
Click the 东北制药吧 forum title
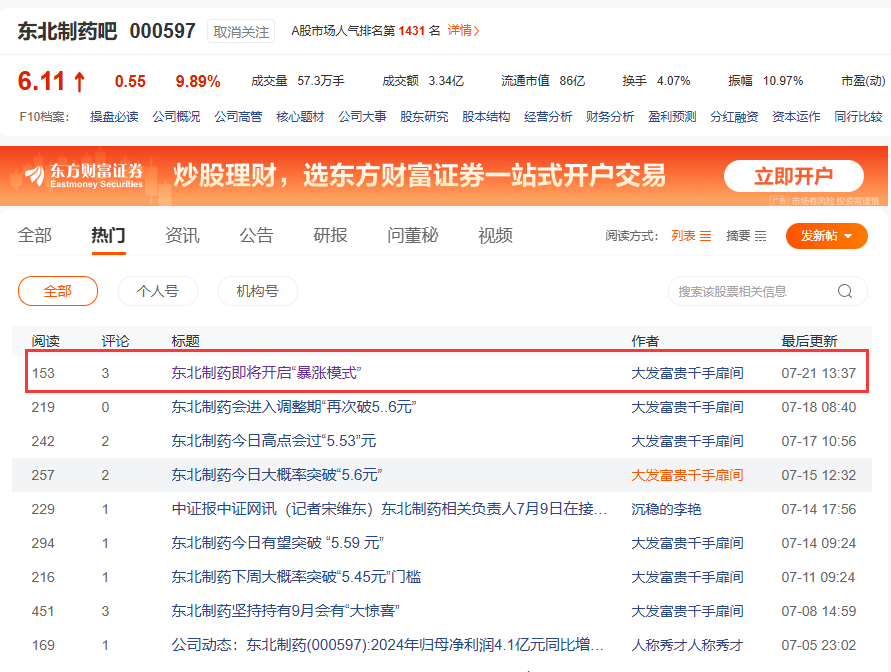(x=67, y=31)
